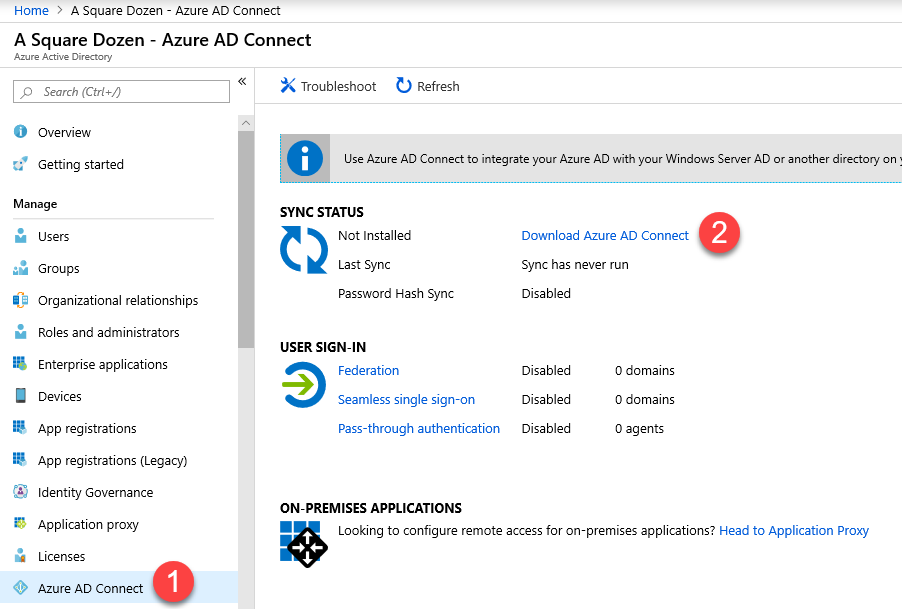The height and width of the screenshot is (609, 902).
Task: Open Roles and administrators
Action: tap(108, 333)
